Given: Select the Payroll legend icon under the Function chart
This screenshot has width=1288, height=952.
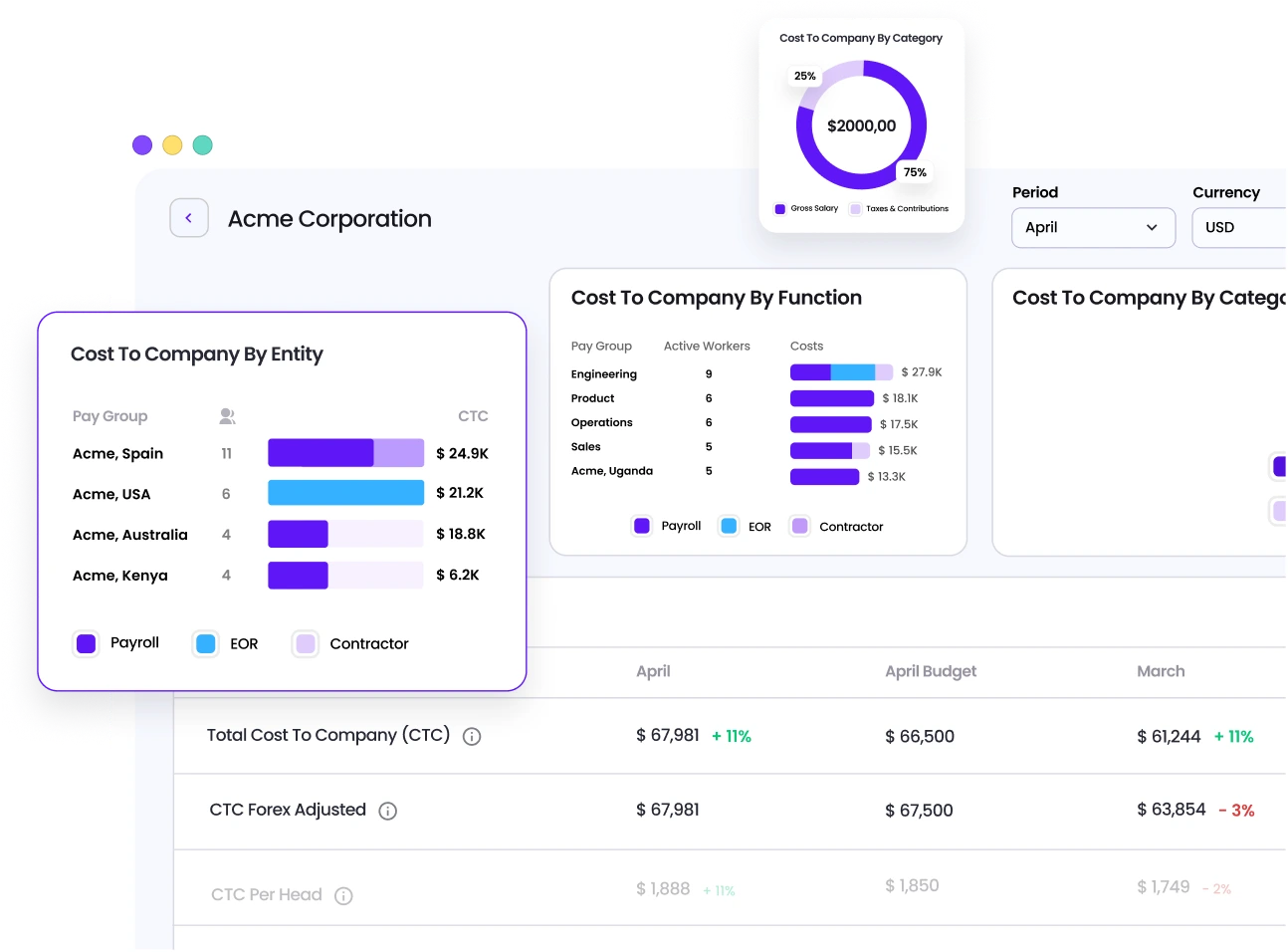Looking at the screenshot, I should [641, 526].
